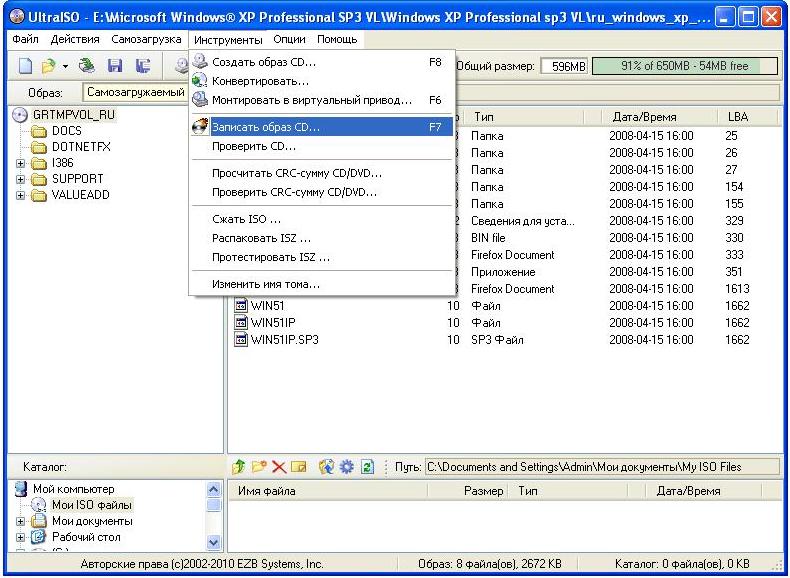Viewport: 790px width, 578px height.
Task: Click the SP3 Файл type cell
Action: pyautogui.click(x=497, y=340)
